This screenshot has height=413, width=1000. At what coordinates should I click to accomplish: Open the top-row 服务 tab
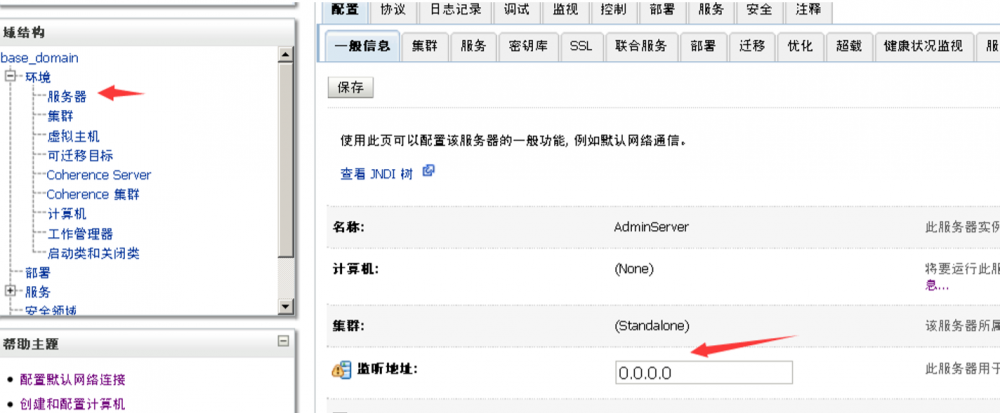point(711,10)
